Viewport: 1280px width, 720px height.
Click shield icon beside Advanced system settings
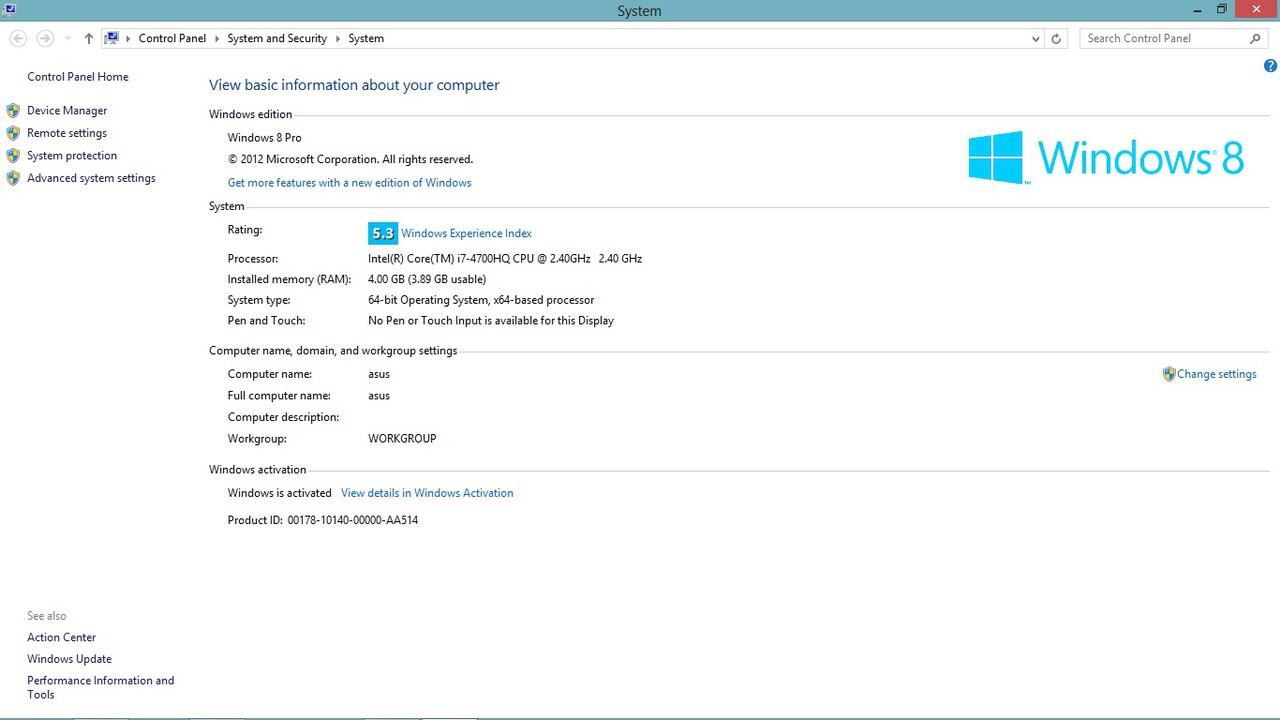[x=13, y=178]
